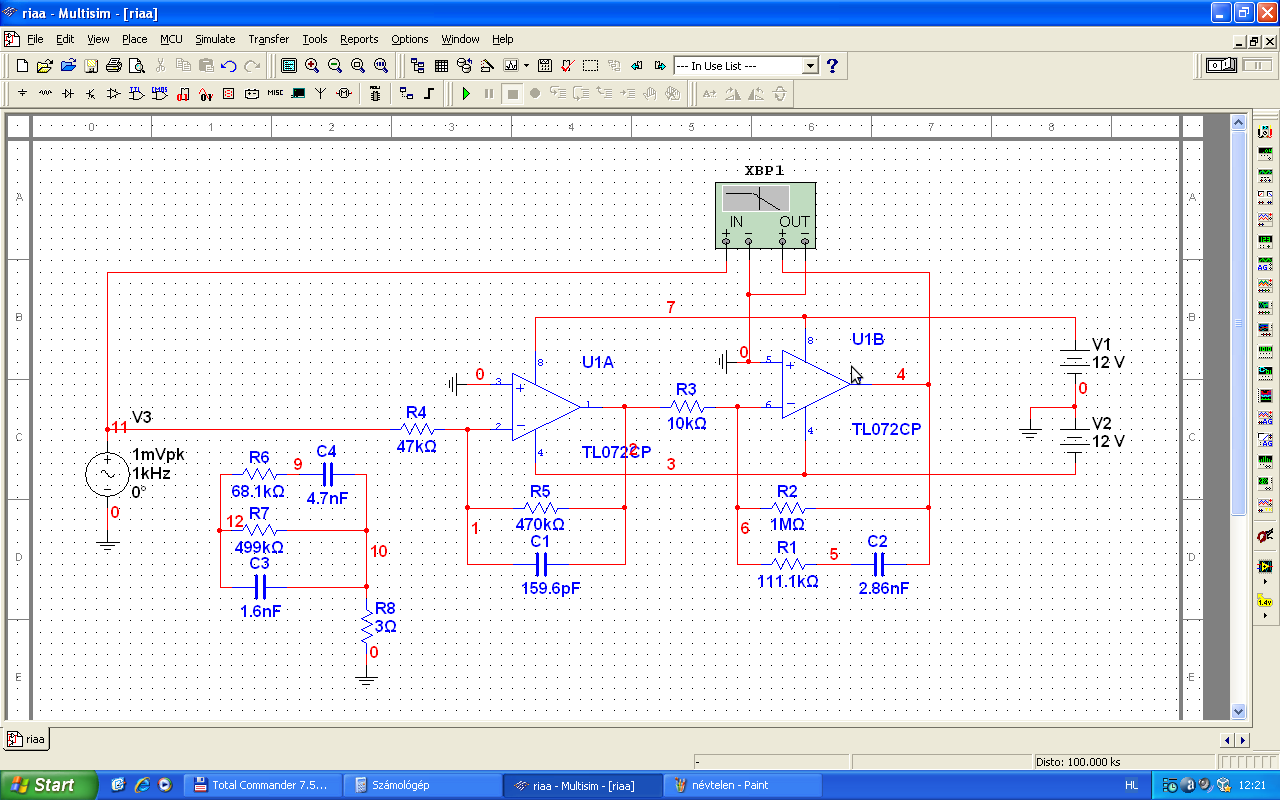Add a measurement probe from instruments toolbar
The height and width of the screenshot is (800, 1280).
pyautogui.click(x=1264, y=601)
